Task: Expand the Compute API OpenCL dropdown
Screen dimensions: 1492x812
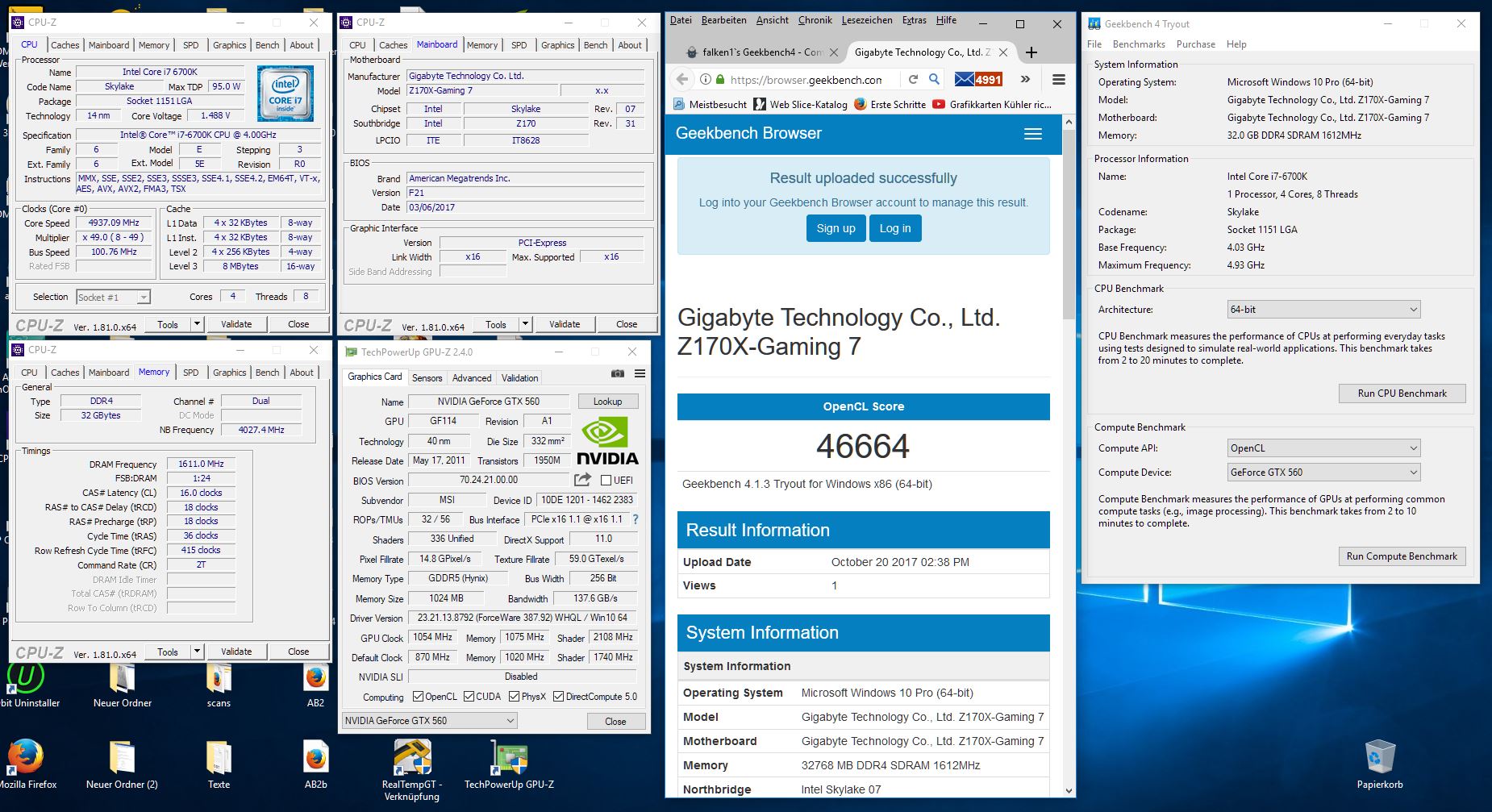Action: pos(1323,448)
